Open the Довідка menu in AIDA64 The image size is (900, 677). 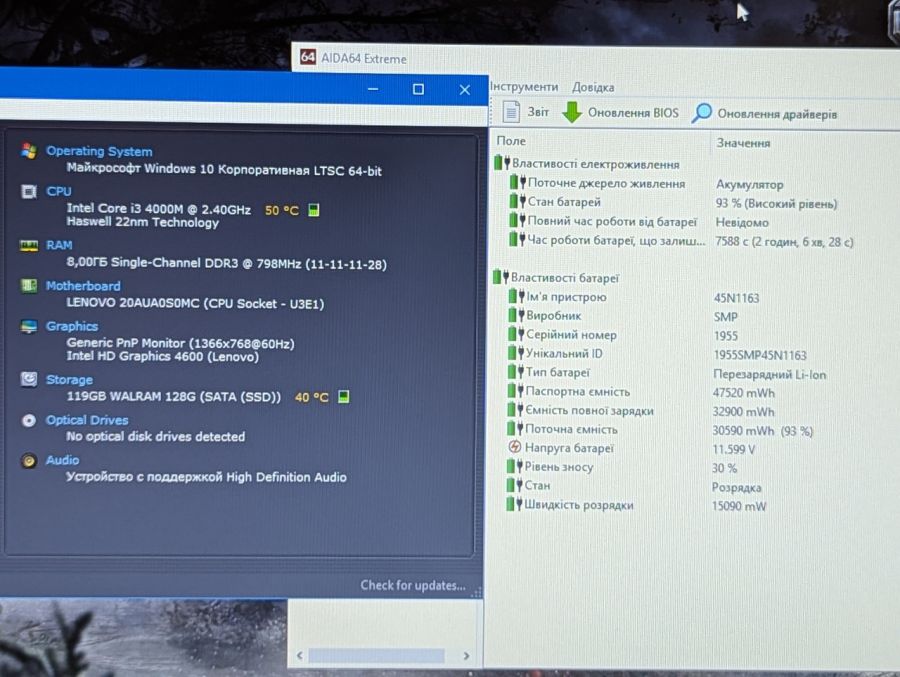593,87
